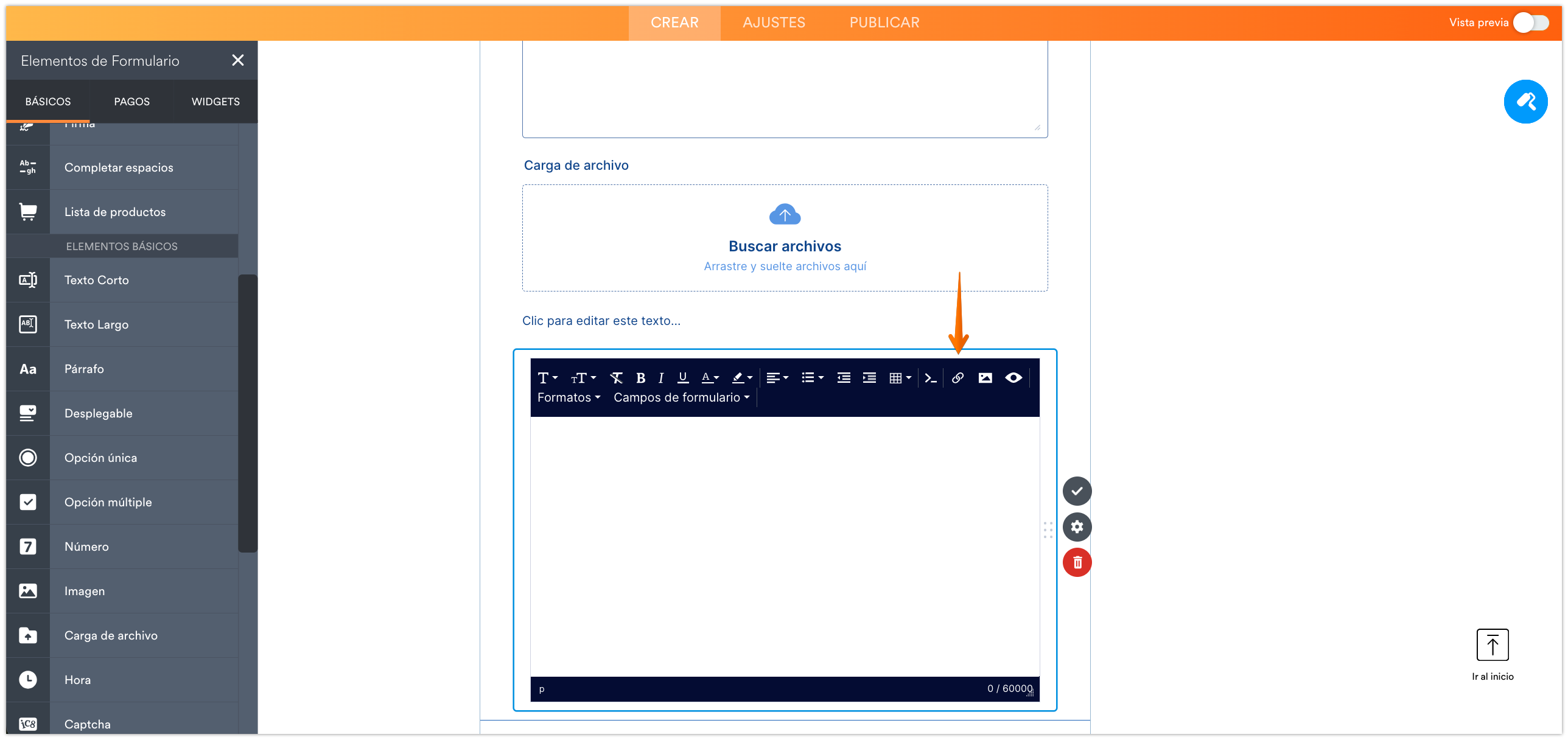Screen dimensions: 1568x740
Task: Open the text alignment dropdown
Action: click(777, 378)
